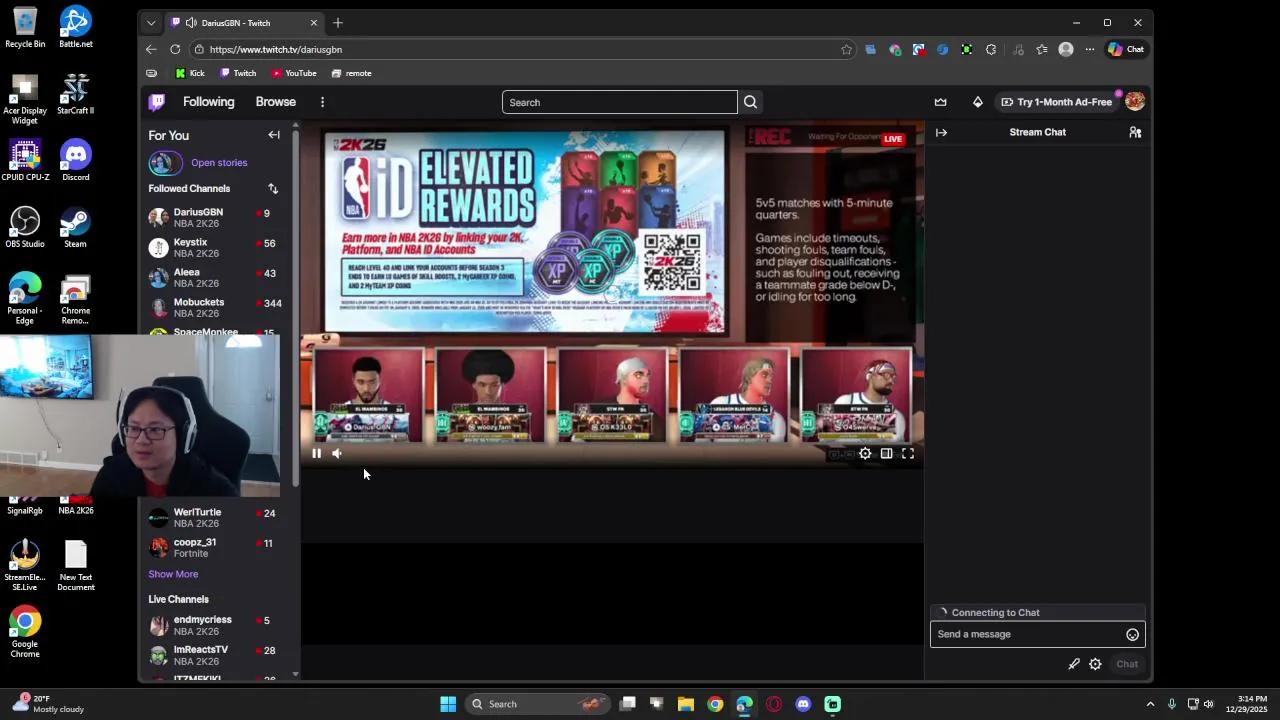Open video player settings gear

point(865,454)
